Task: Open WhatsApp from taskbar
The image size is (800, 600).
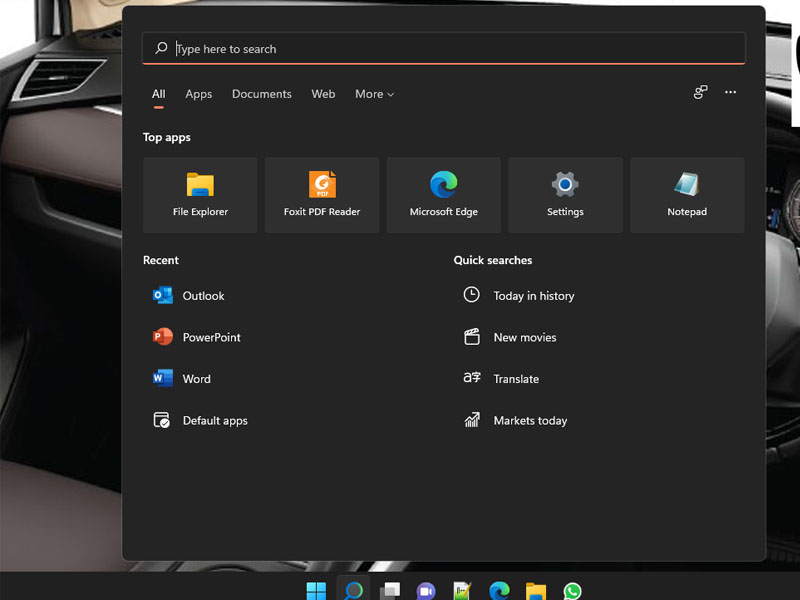Action: [x=572, y=591]
